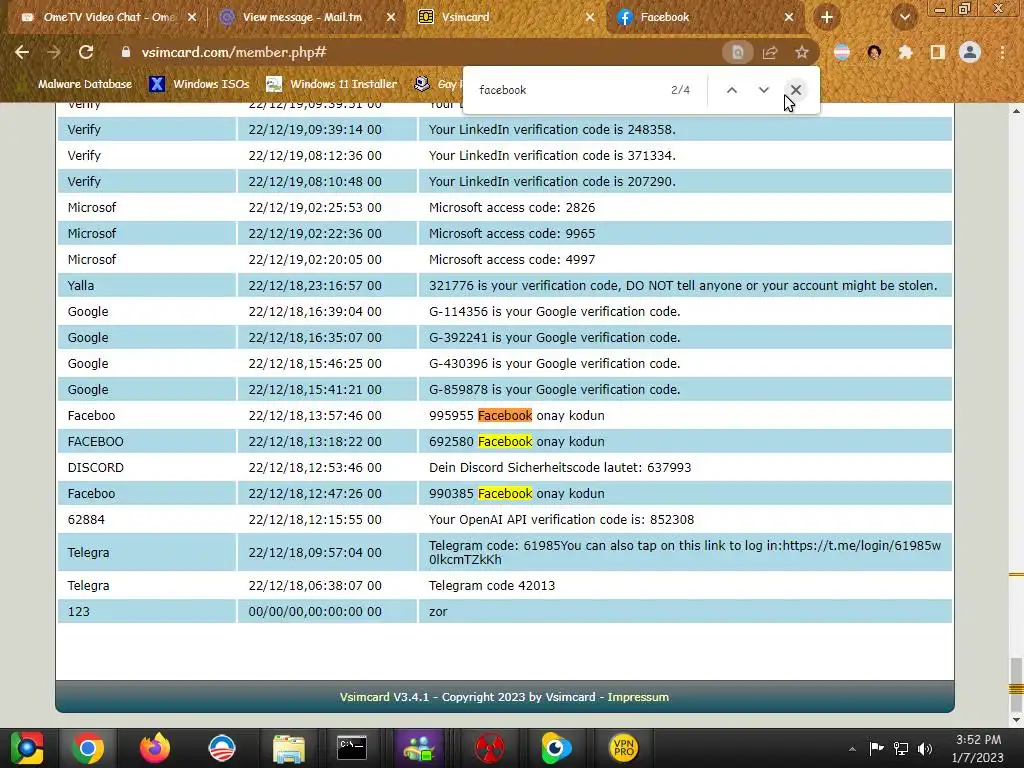Click the 'zor' message in the last row

tap(438, 612)
